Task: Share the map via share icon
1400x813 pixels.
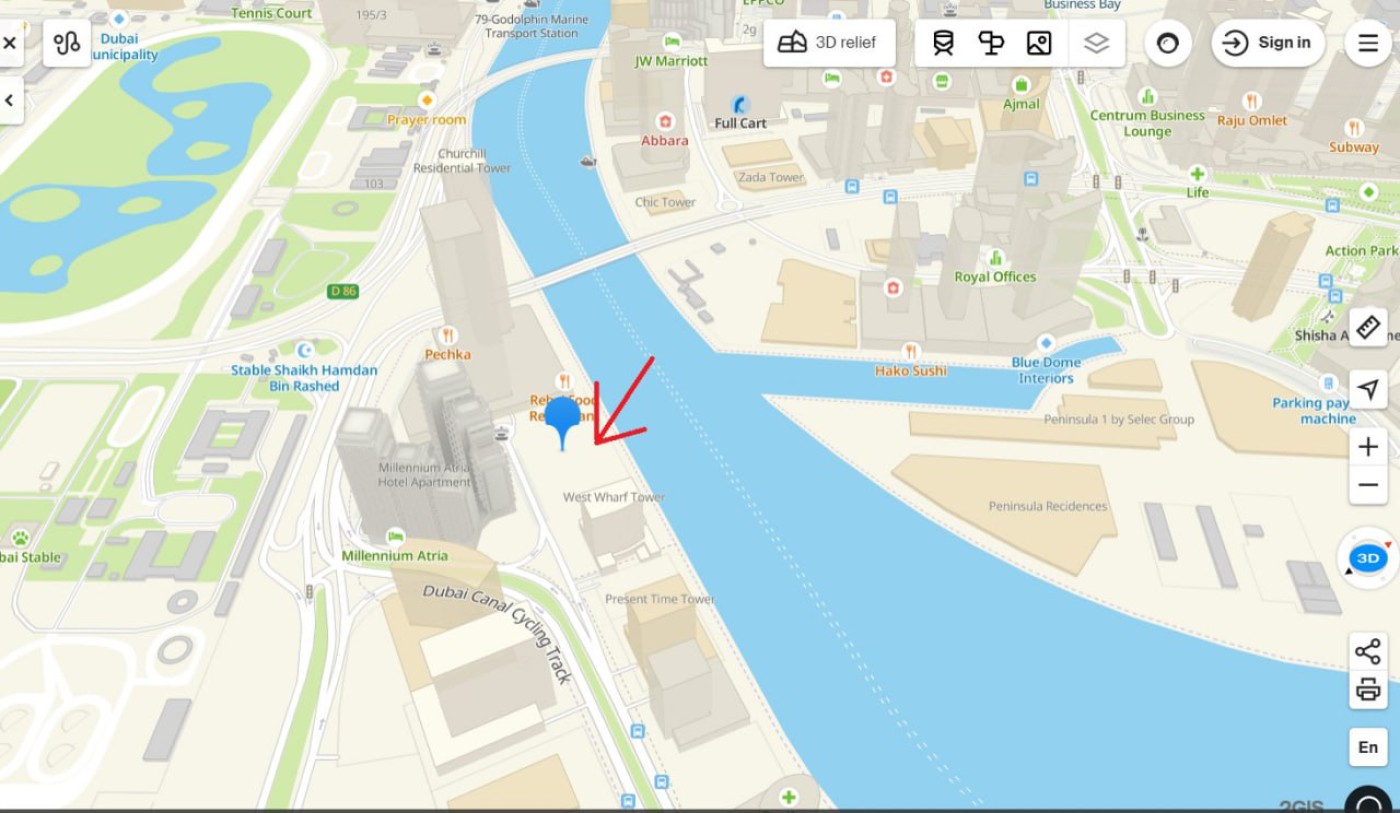Action: (x=1368, y=652)
